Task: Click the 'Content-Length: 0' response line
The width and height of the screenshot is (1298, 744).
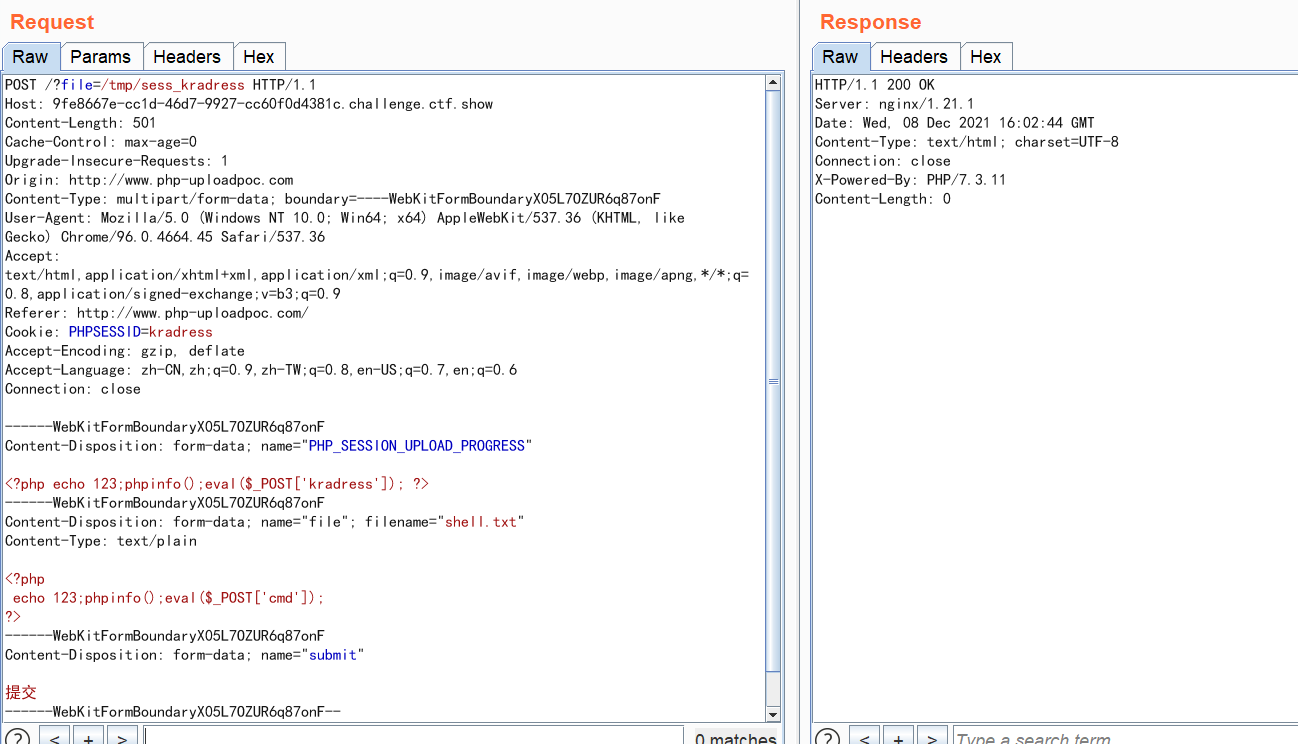Action: coord(883,199)
